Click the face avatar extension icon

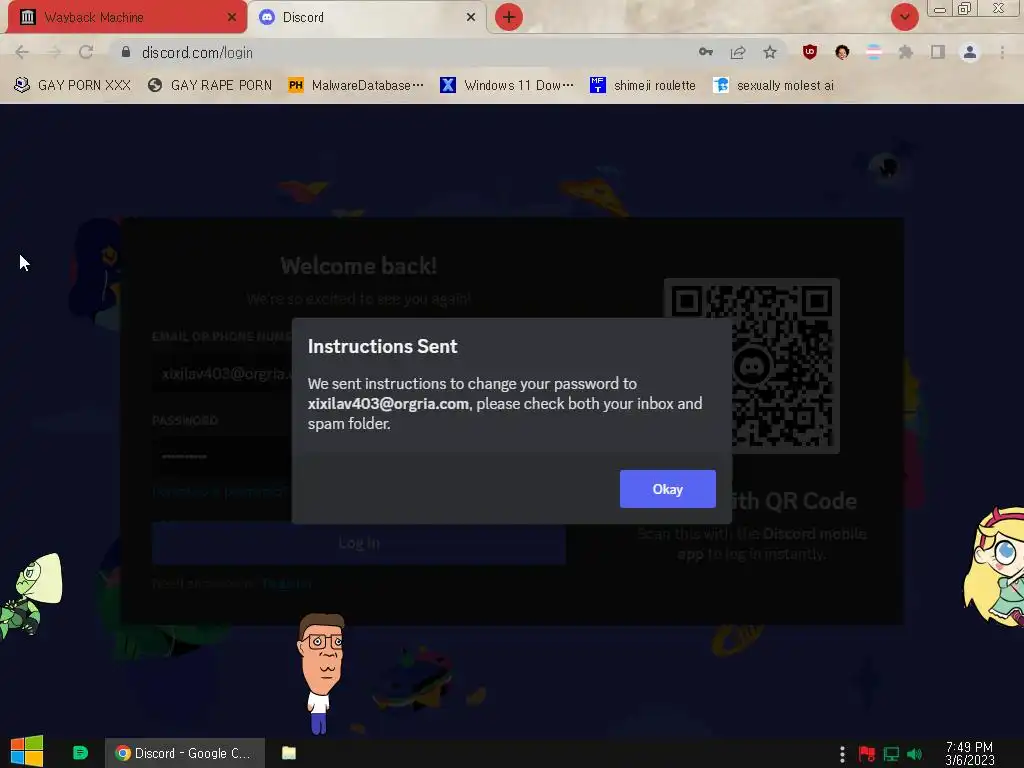click(842, 52)
